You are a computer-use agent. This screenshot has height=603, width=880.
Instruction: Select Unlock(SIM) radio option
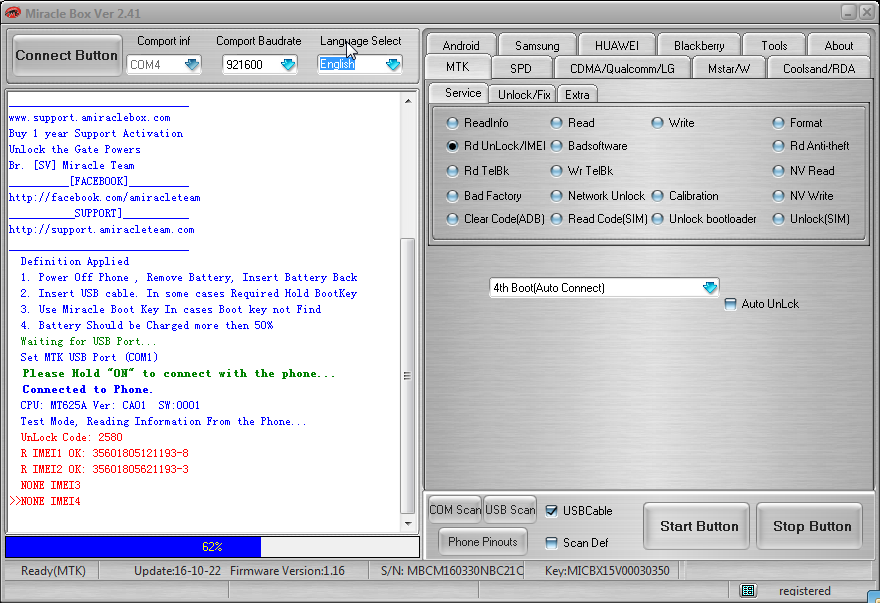[811, 219]
